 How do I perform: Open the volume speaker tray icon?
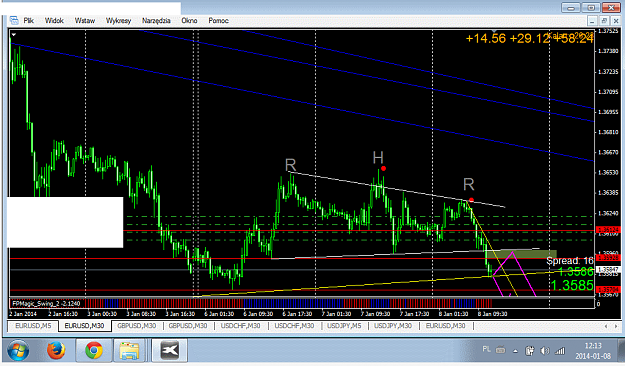[x=544, y=351]
